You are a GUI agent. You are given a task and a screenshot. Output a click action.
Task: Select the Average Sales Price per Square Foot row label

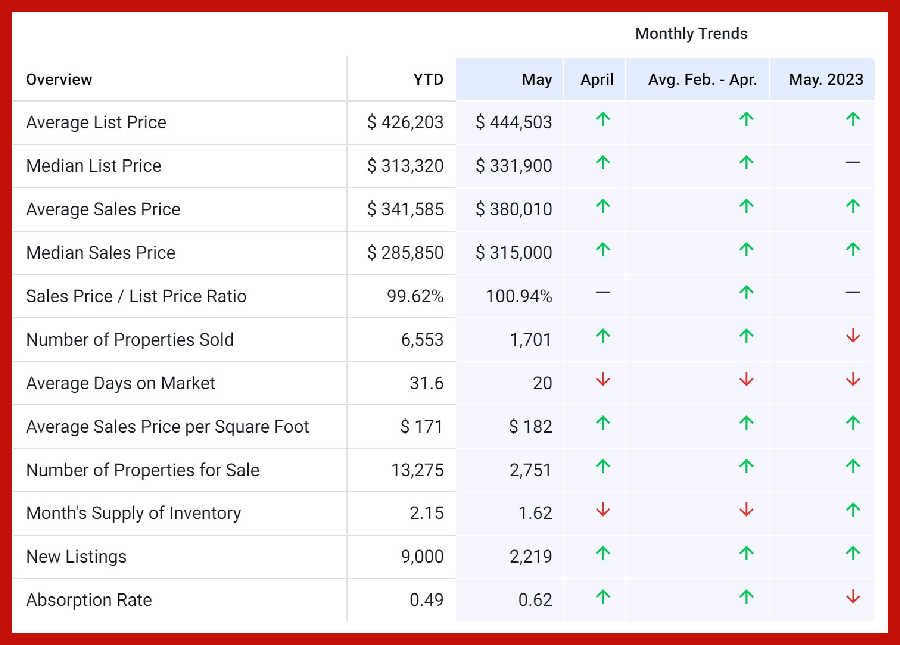point(167,427)
